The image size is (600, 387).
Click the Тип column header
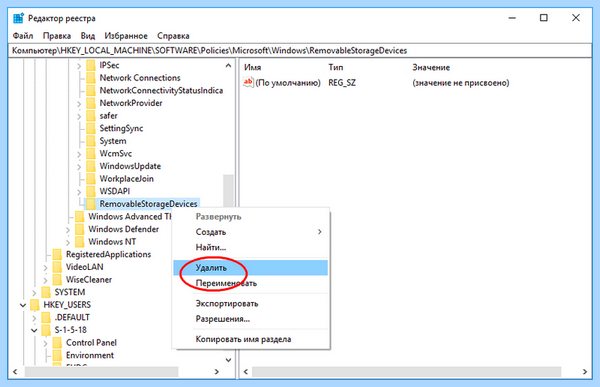click(x=336, y=67)
